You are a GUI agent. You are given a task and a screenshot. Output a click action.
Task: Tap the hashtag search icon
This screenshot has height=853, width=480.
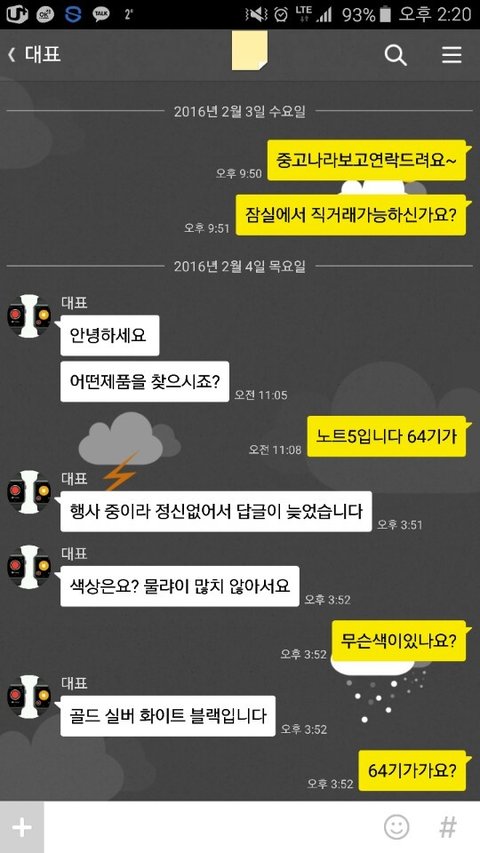pos(448,827)
